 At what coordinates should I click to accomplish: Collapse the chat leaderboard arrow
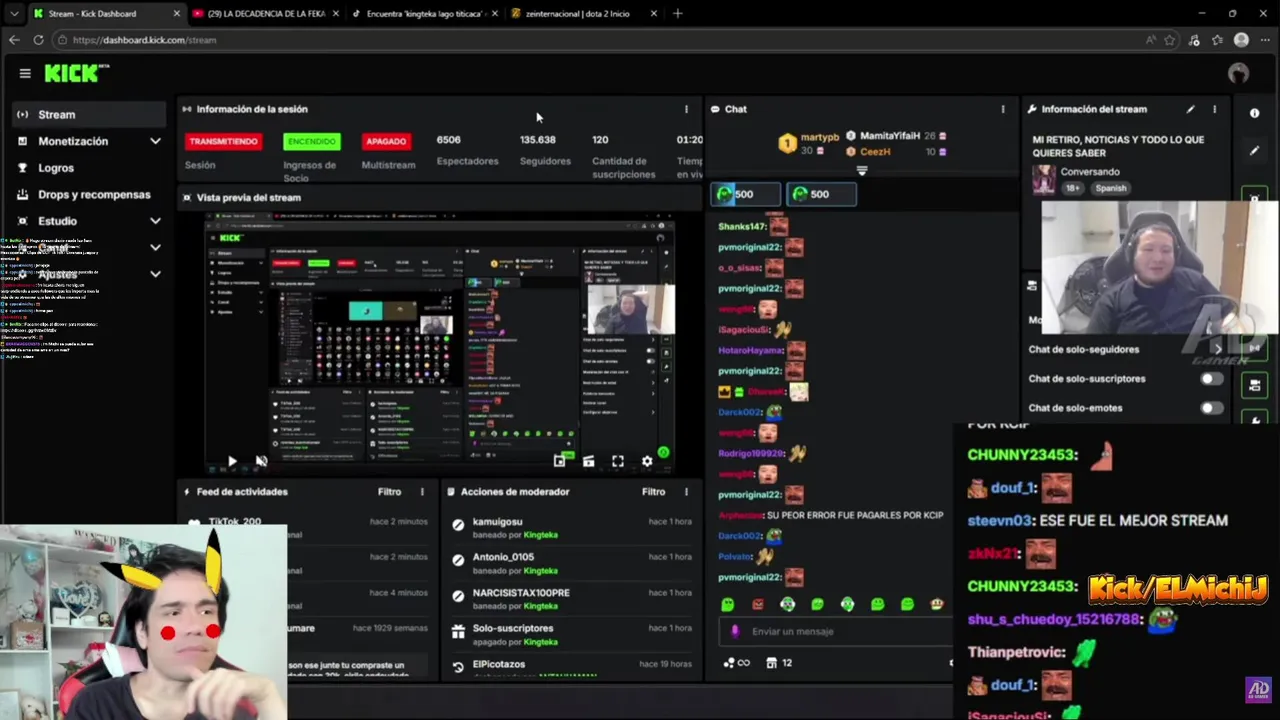(861, 171)
